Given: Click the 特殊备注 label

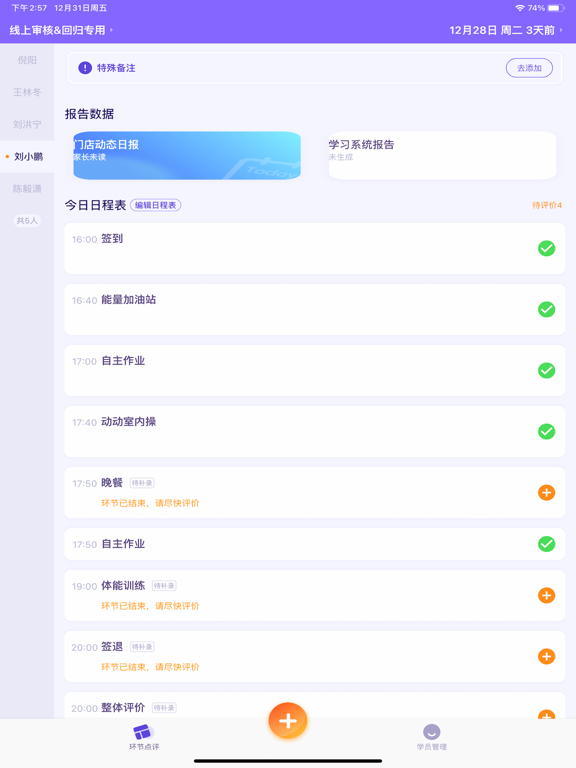Looking at the screenshot, I should (116, 68).
